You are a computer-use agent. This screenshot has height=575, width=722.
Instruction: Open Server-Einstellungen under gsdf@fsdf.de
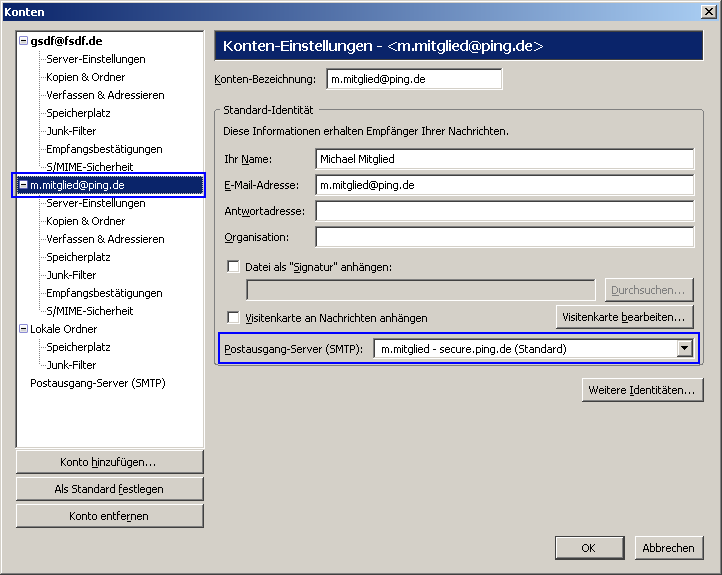click(95, 59)
